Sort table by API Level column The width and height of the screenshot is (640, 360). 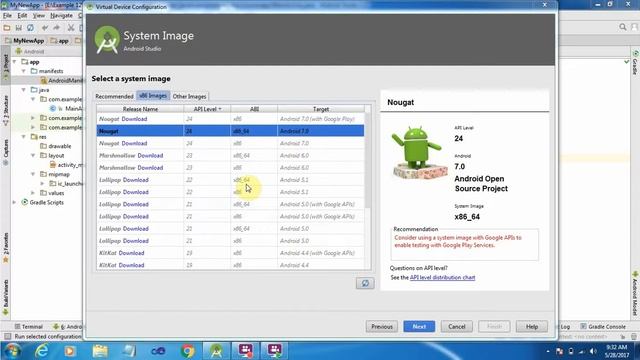(x=207, y=109)
